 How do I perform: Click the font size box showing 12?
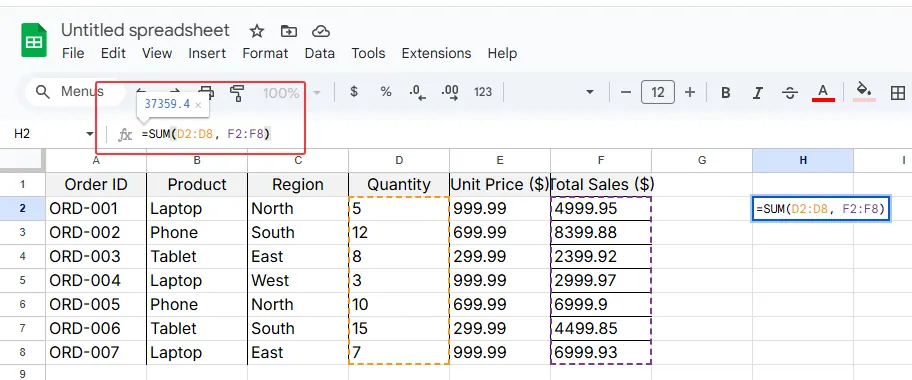658,92
